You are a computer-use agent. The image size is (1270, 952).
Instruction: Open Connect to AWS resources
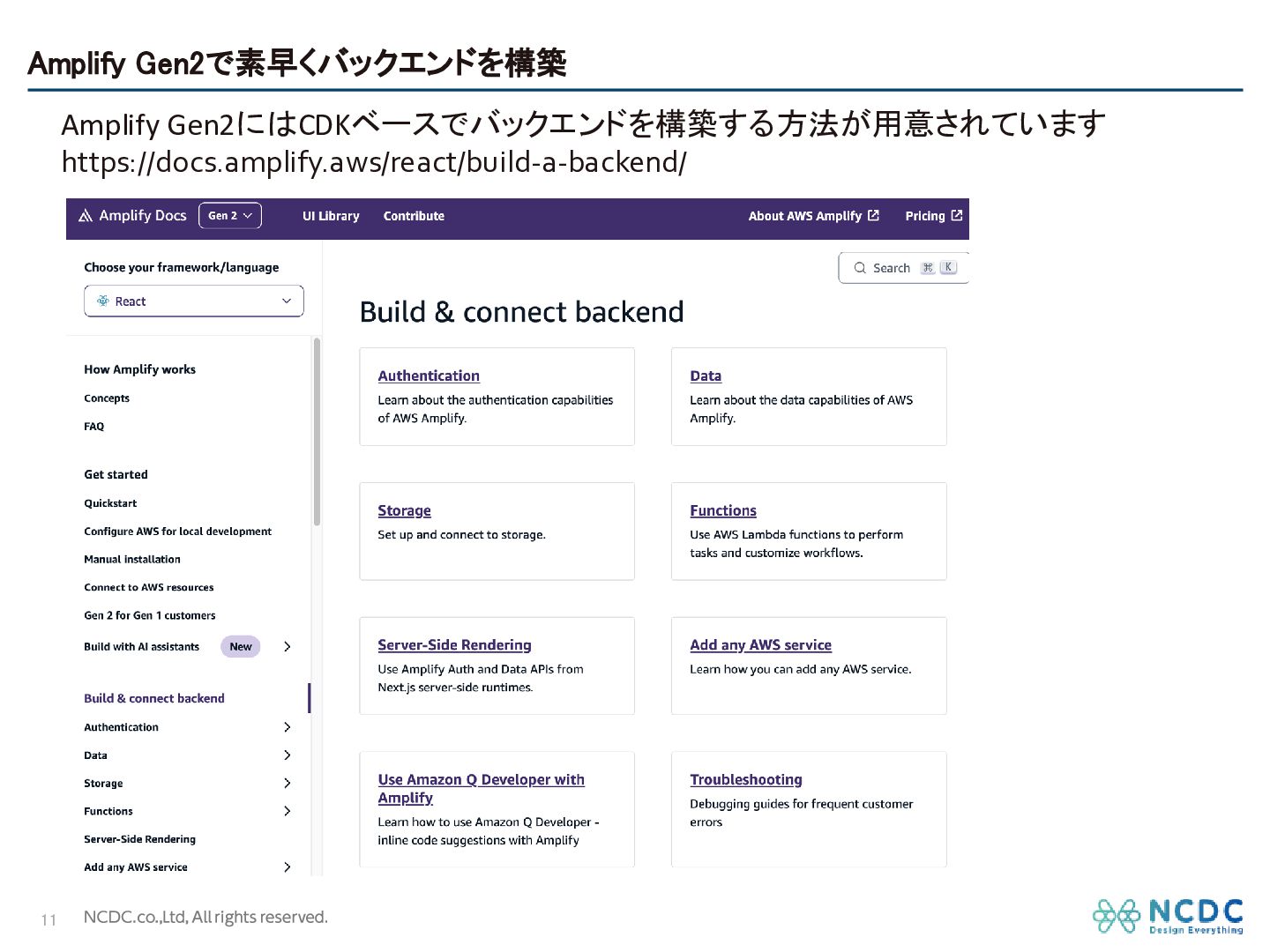pos(148,587)
